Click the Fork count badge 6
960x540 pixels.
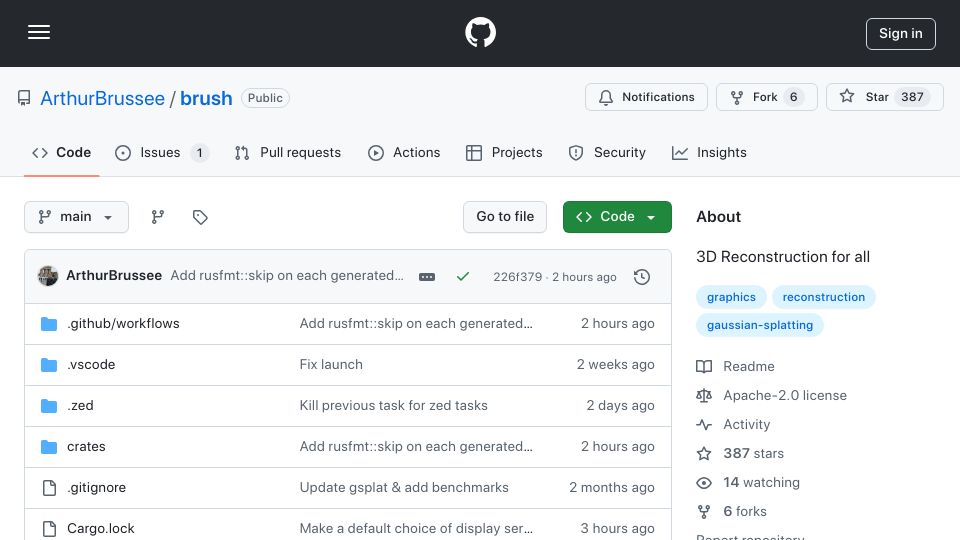[x=793, y=97]
